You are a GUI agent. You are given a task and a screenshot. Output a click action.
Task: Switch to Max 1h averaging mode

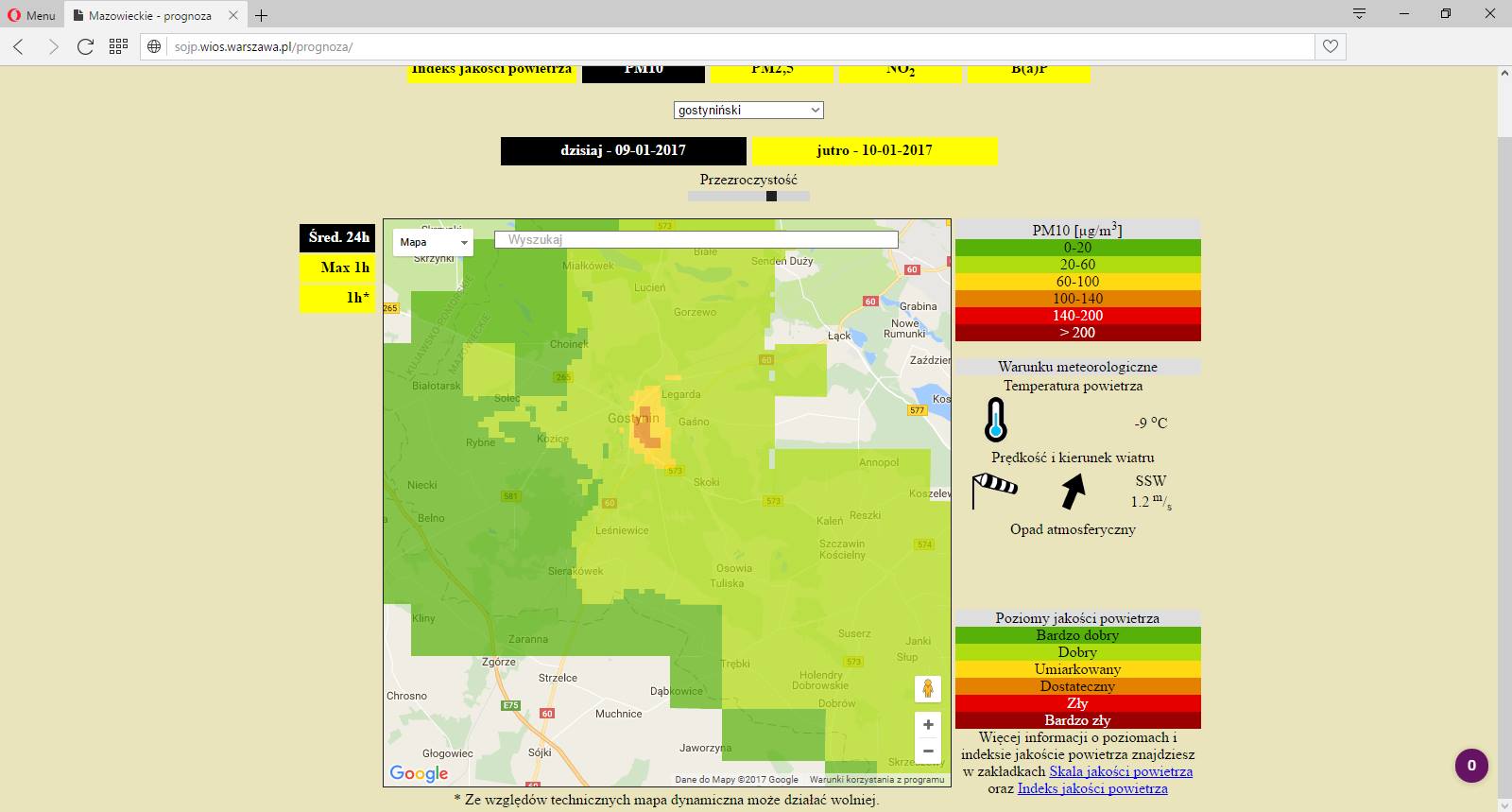pos(337,268)
